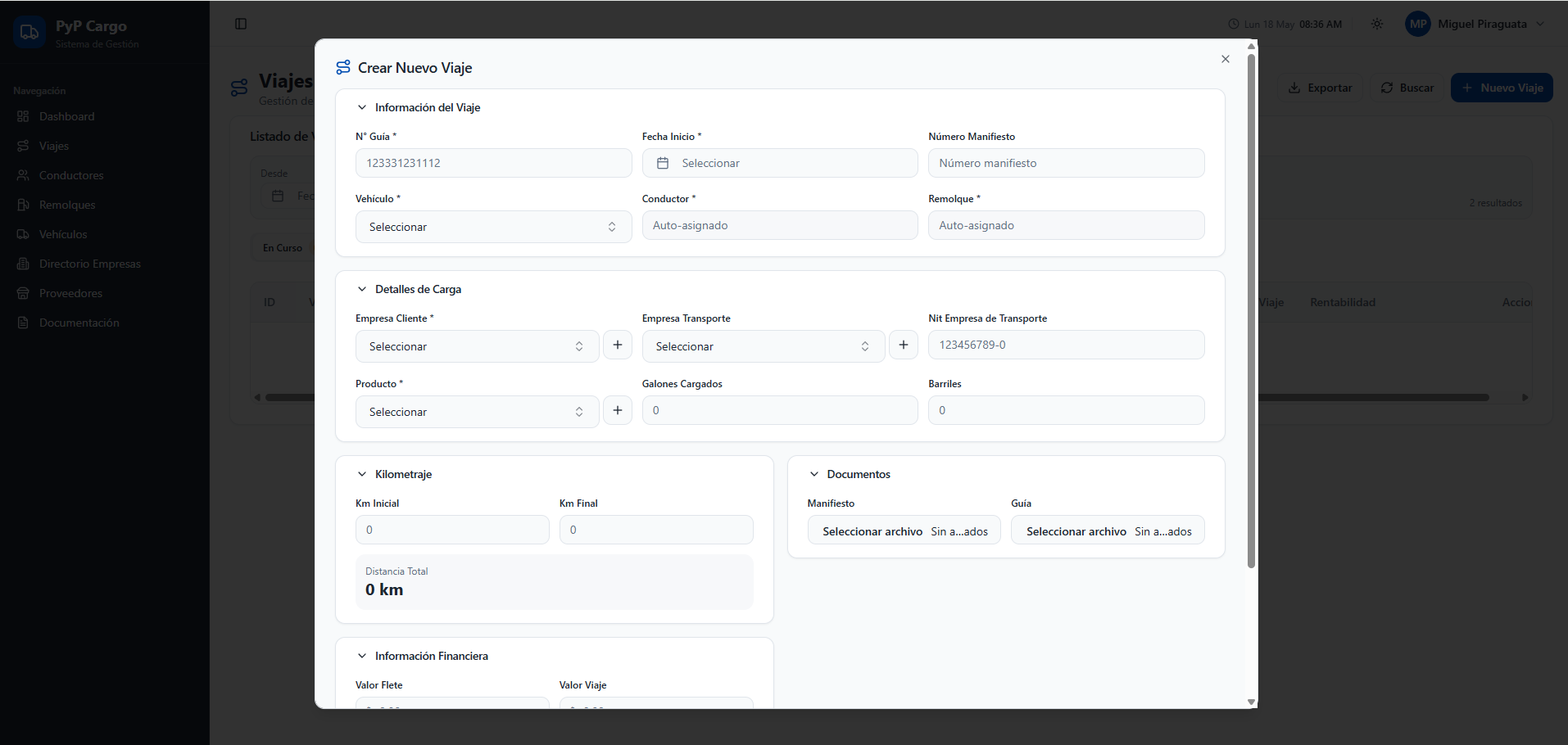Collapse the Información Financiera section
This screenshot has width=1568, height=745.
(361, 656)
